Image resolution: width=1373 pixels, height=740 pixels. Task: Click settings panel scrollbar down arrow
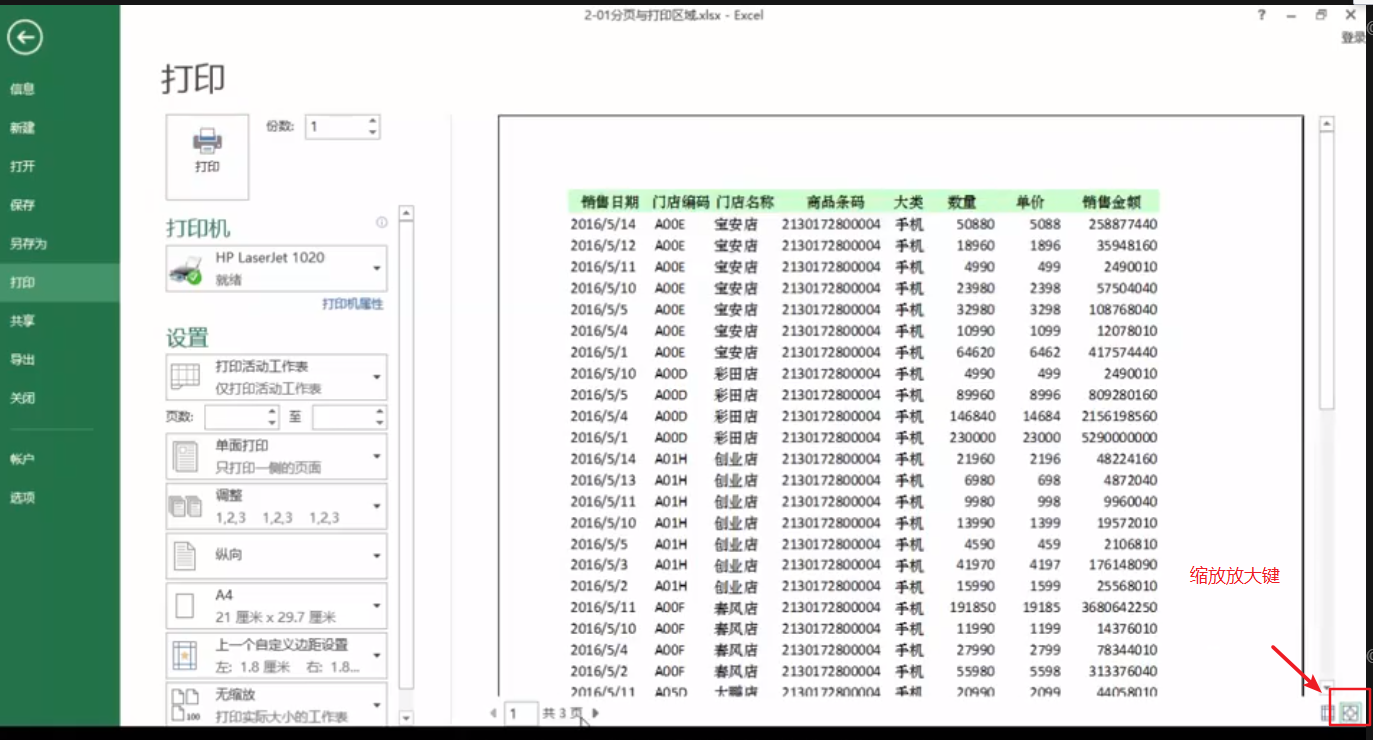pyautogui.click(x=406, y=718)
